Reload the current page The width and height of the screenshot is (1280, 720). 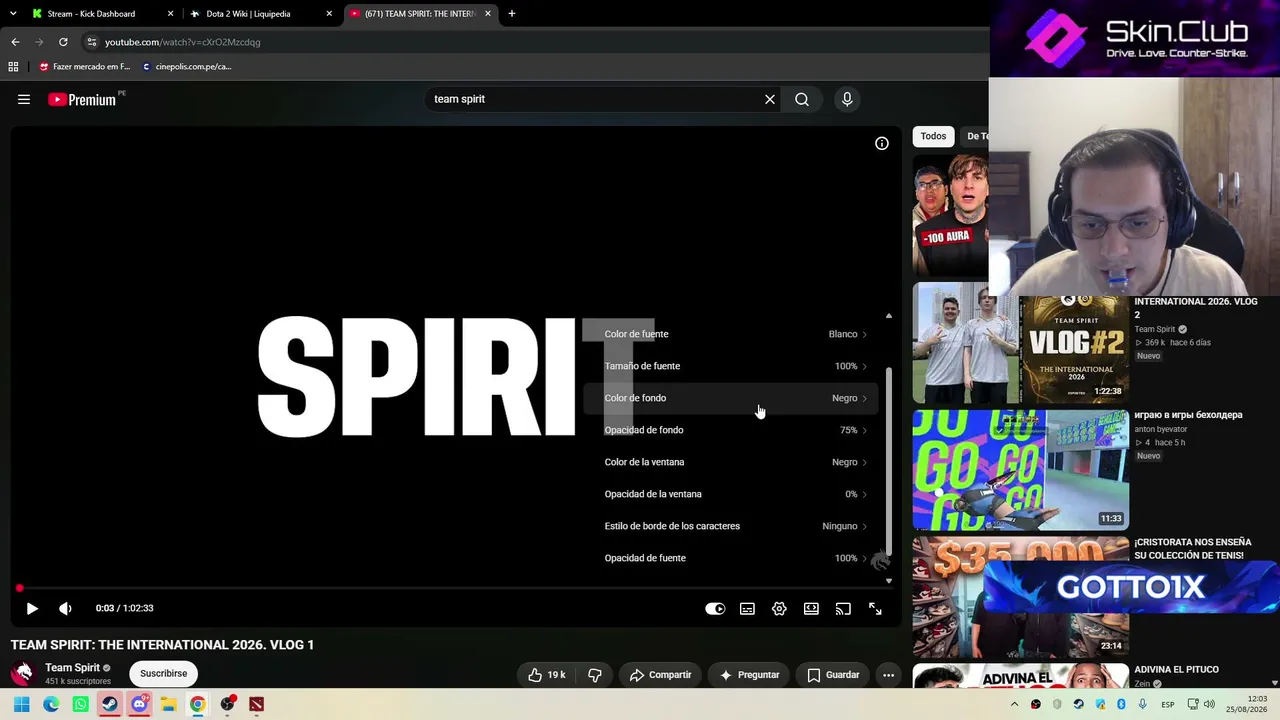coord(63,42)
